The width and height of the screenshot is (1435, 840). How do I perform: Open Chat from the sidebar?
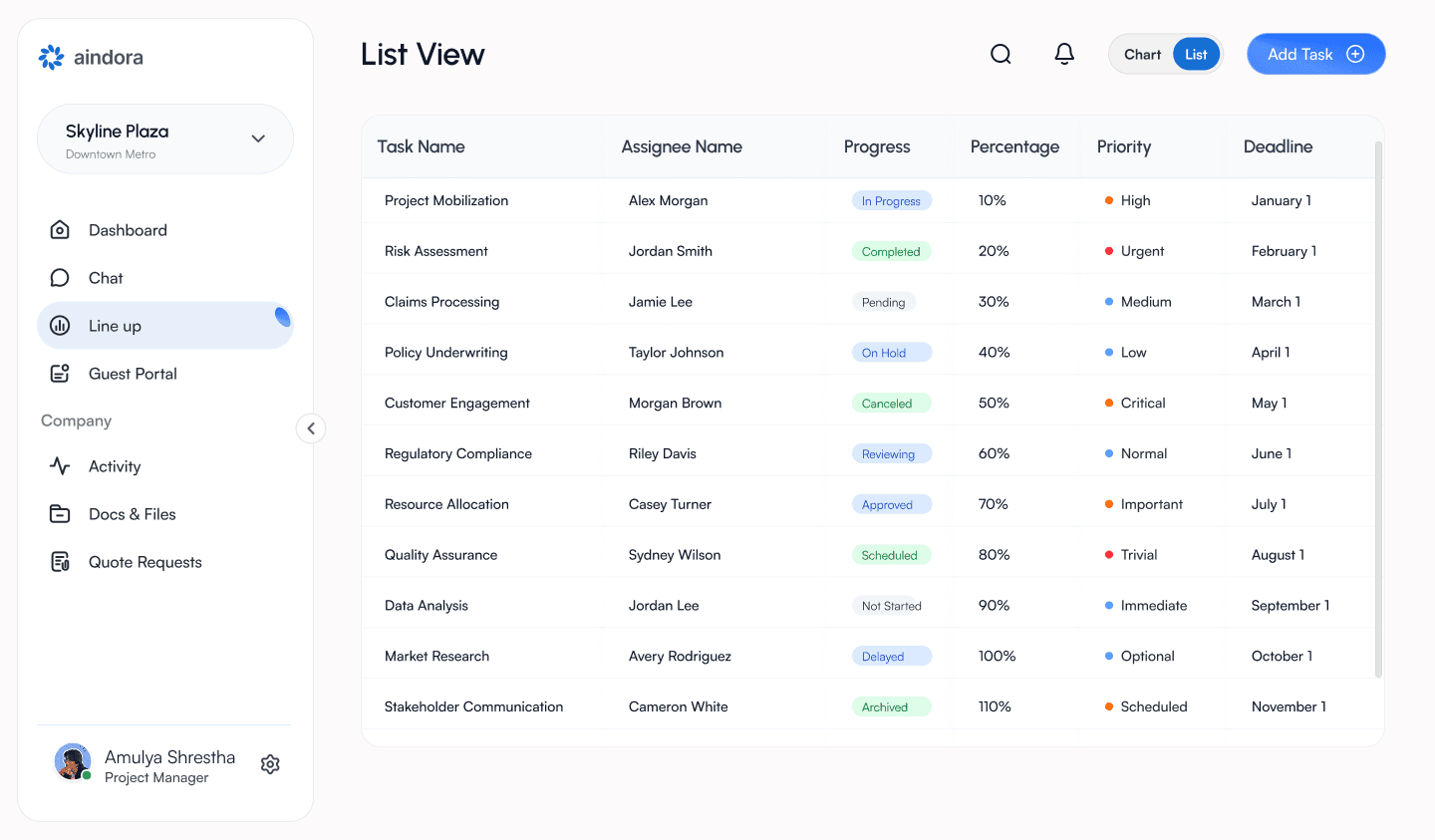pos(165,278)
